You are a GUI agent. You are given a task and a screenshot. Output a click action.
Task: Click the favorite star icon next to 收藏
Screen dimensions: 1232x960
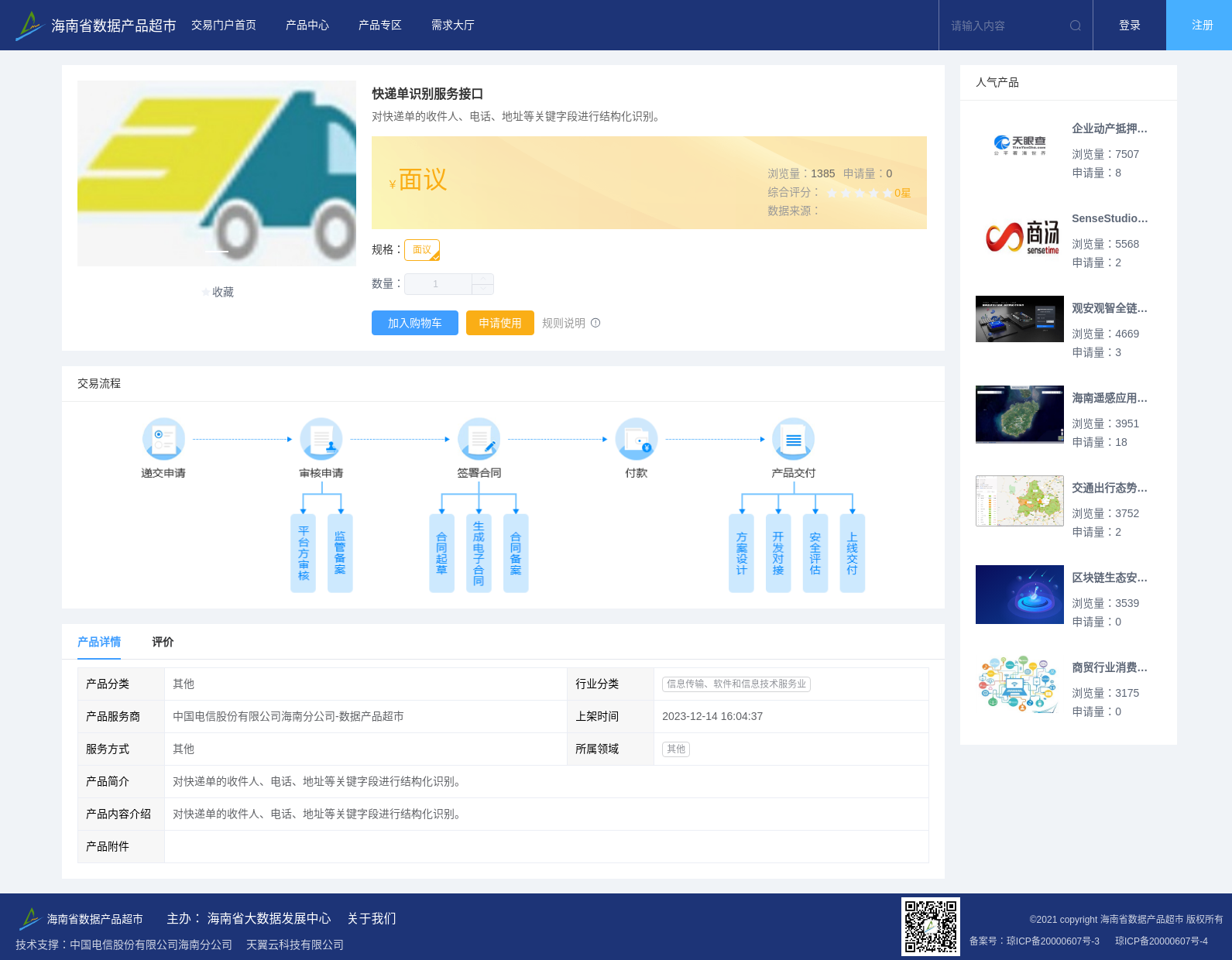pos(206,292)
